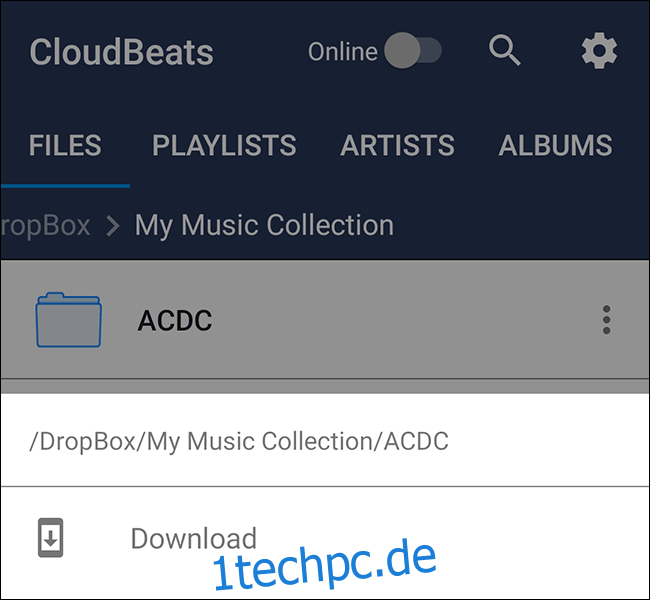Tap the Download phone-arrow icon
Viewport: 650px width, 600px height.
[51, 538]
